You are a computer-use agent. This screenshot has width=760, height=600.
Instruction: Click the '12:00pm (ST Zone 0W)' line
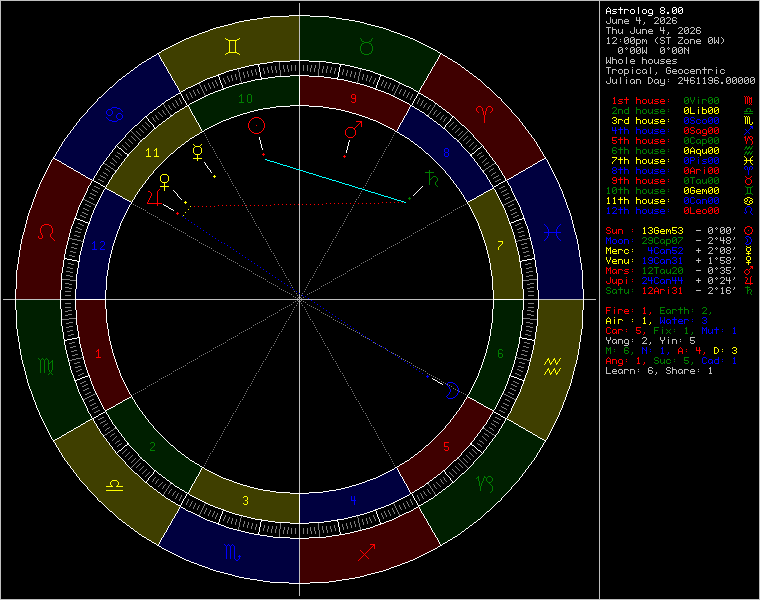click(x=665, y=41)
